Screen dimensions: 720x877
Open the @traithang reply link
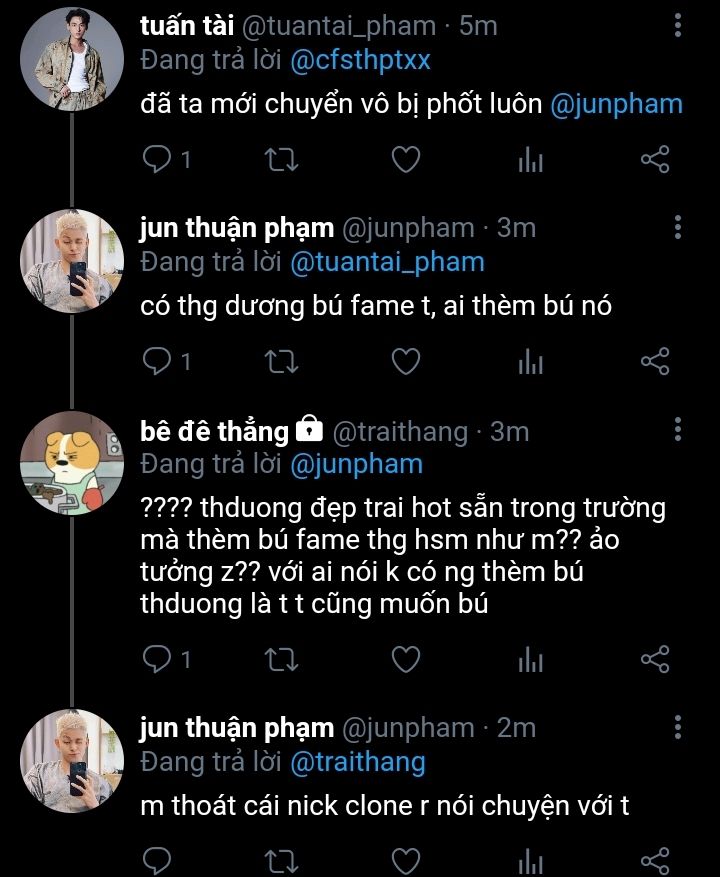[357, 762]
